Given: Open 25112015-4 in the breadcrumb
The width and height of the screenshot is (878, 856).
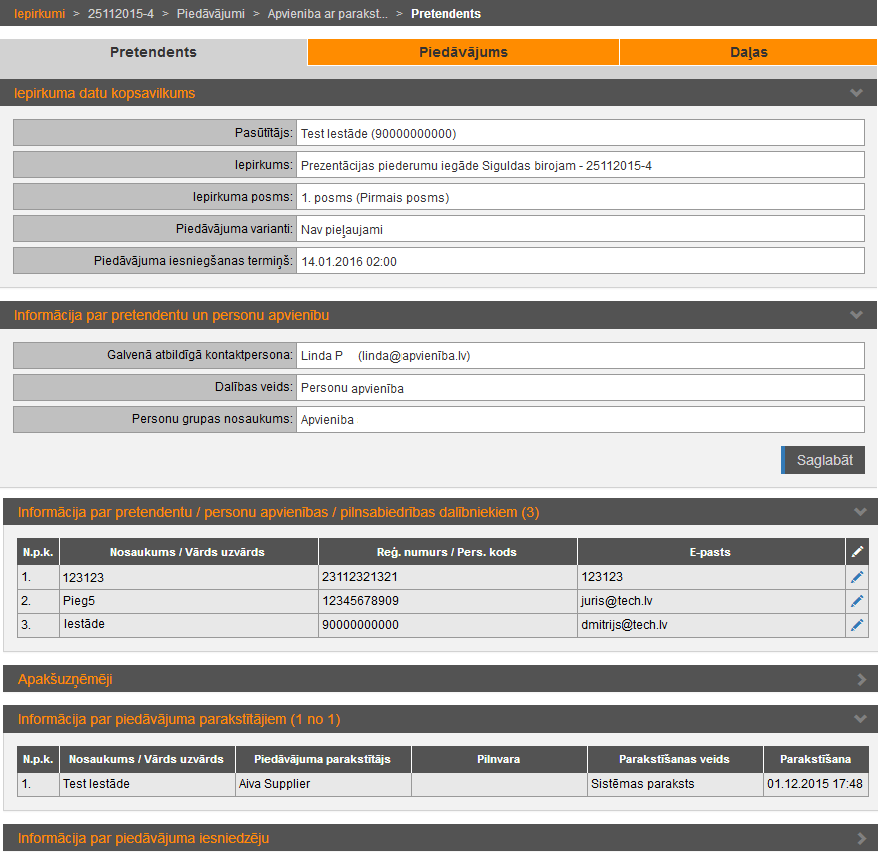Looking at the screenshot, I should (121, 14).
